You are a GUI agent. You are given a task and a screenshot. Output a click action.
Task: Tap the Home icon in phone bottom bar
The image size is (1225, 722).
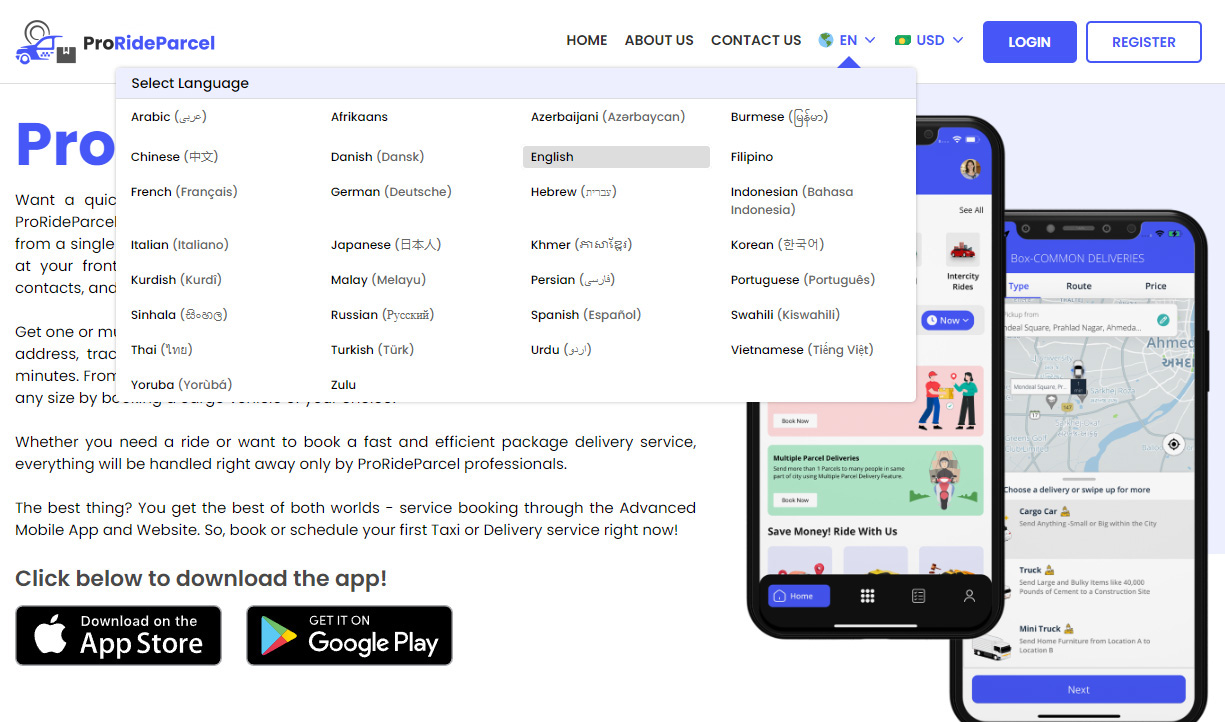[780, 596]
